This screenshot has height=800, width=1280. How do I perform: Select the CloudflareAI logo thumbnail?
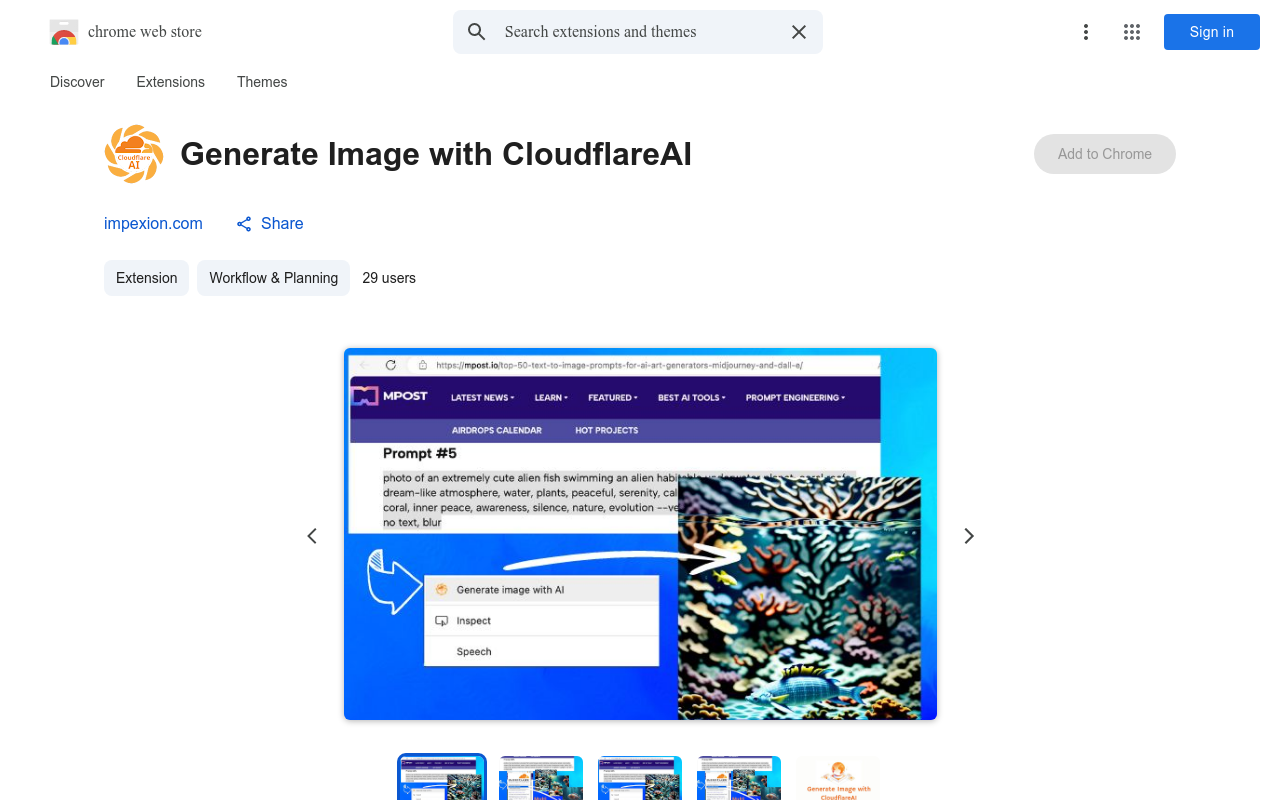[838, 778]
